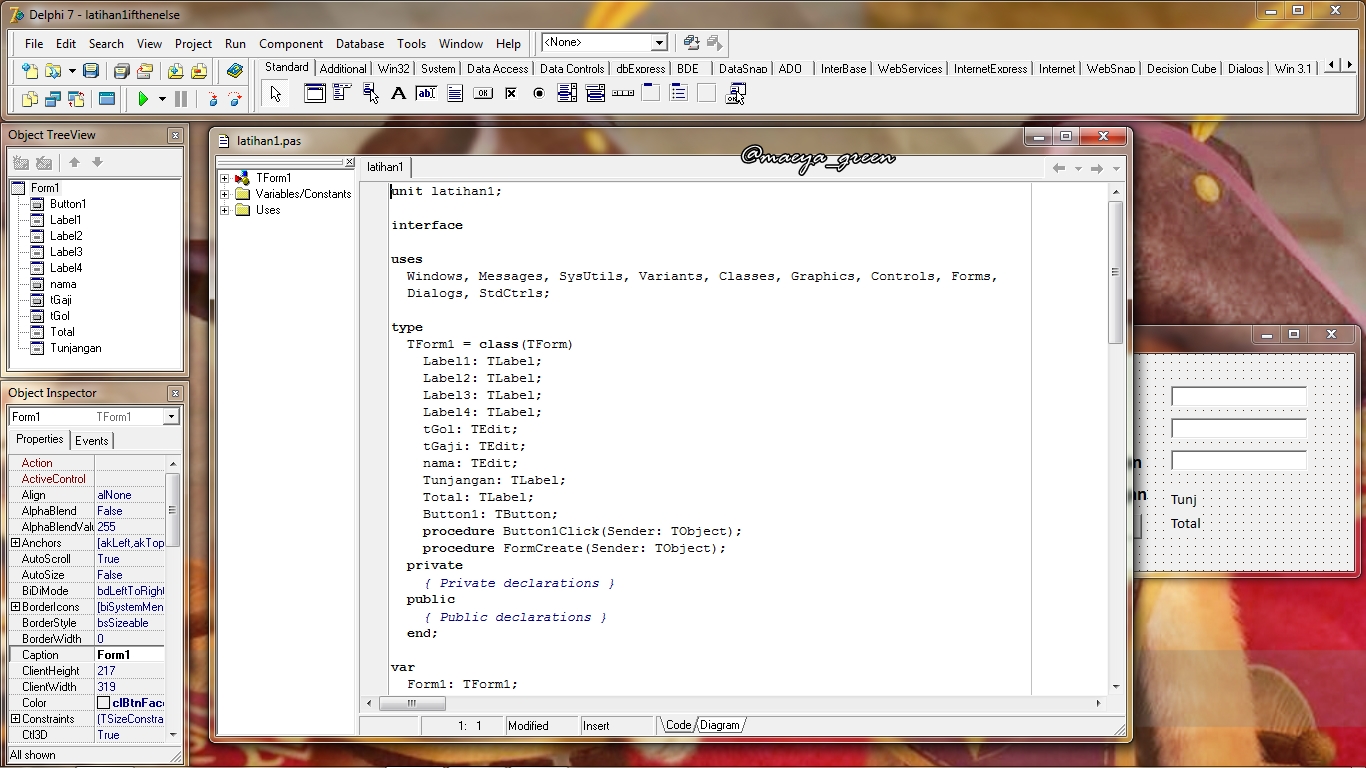This screenshot has width=1366, height=768.
Task: Click the Pause debug icon
Action: 181,99
